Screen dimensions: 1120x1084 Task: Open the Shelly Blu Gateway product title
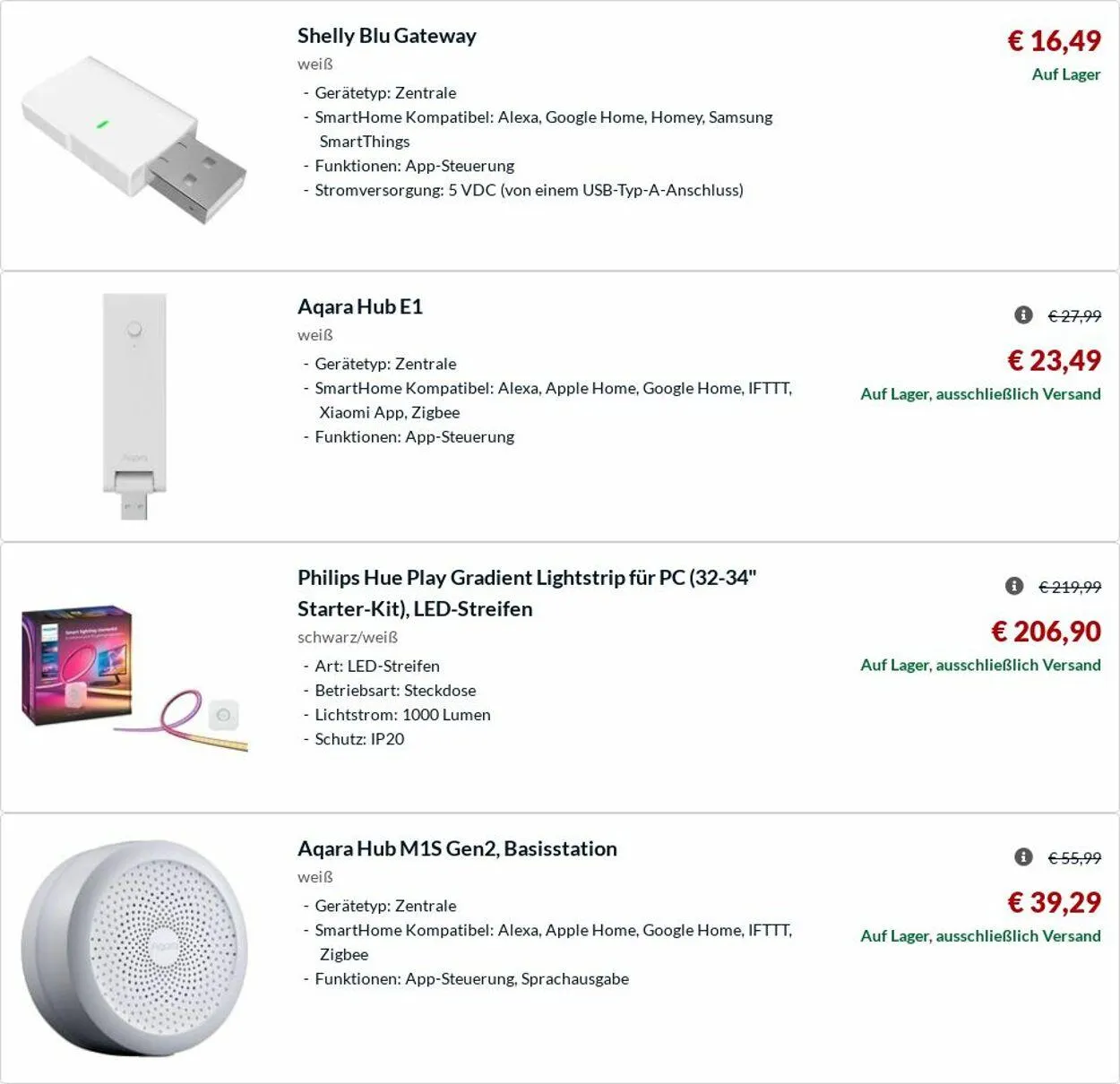click(x=386, y=36)
